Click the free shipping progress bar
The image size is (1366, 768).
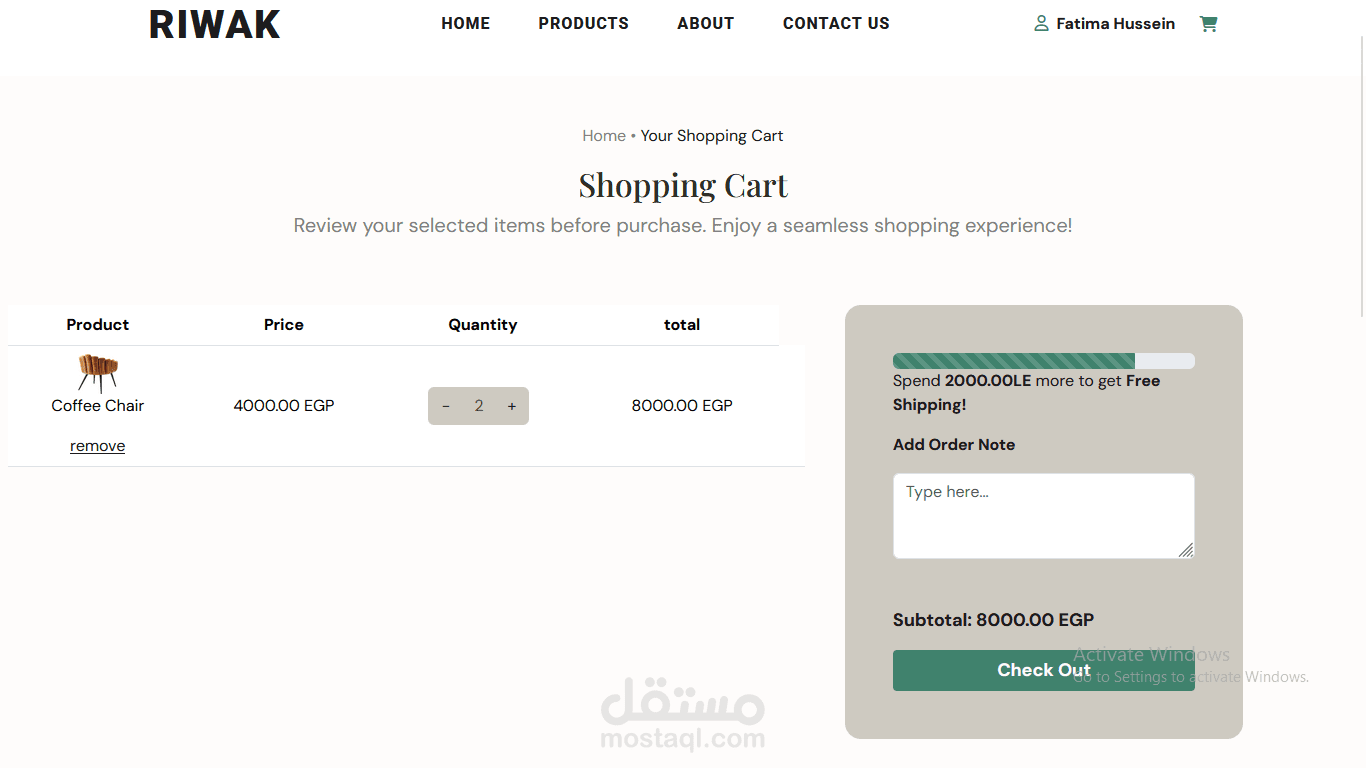[1043, 361]
